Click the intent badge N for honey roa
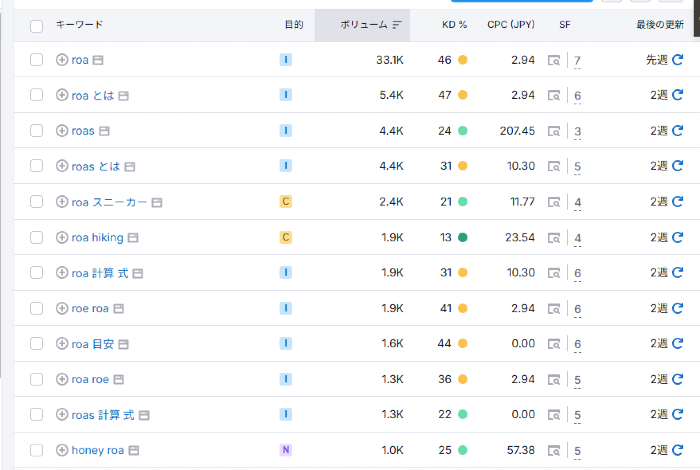 click(x=286, y=451)
